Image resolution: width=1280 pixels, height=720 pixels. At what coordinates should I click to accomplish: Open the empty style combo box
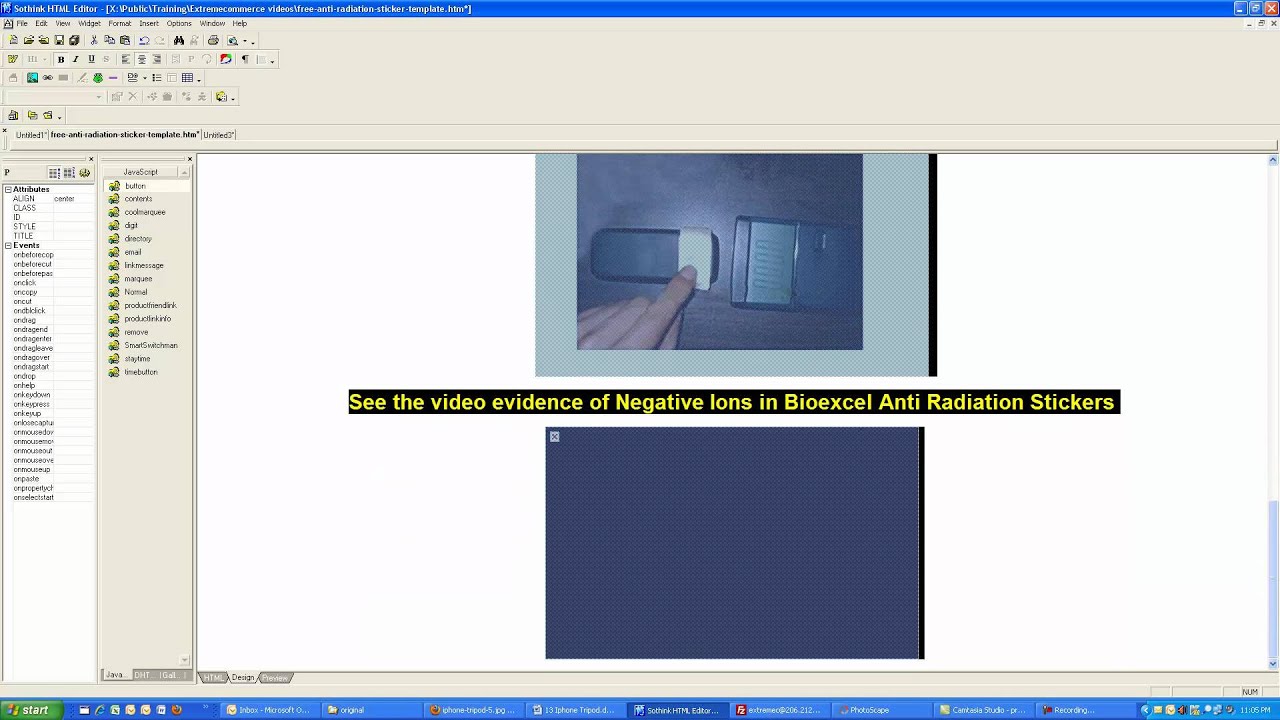point(54,97)
